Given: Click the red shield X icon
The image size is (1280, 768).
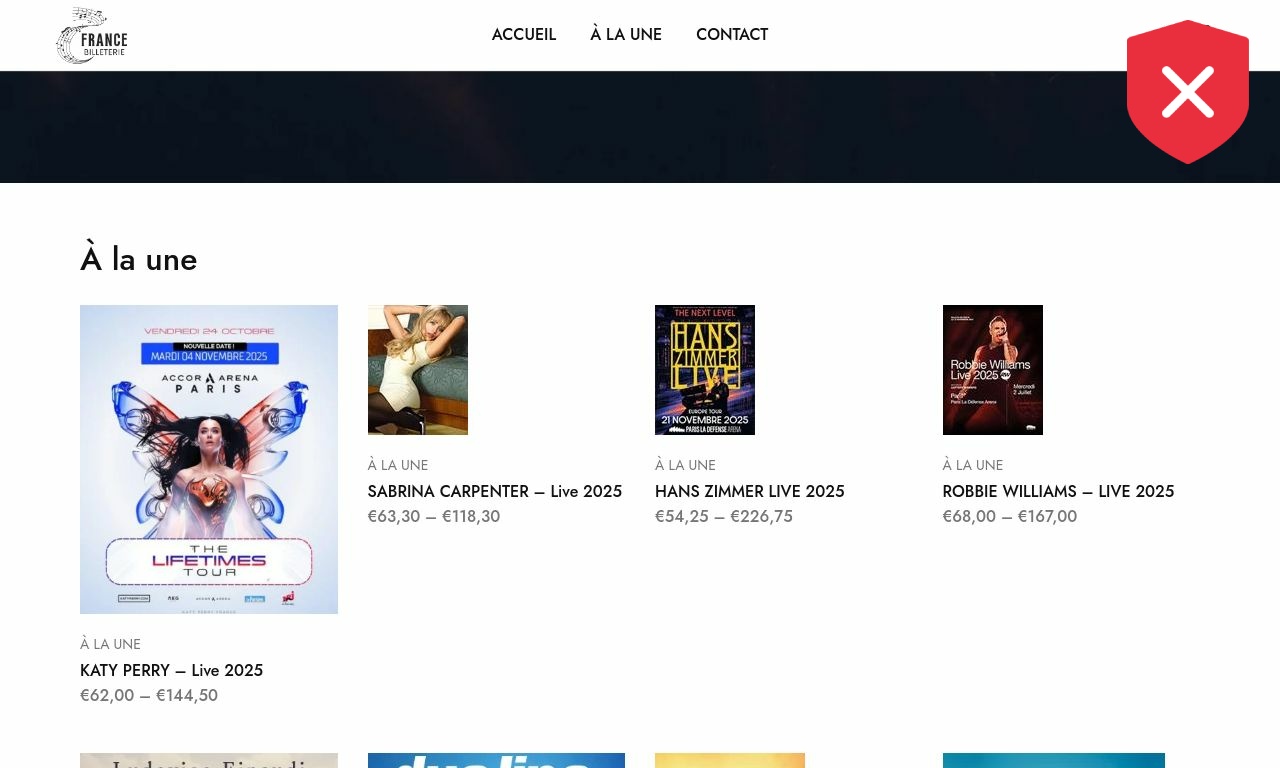Looking at the screenshot, I should click(1188, 92).
